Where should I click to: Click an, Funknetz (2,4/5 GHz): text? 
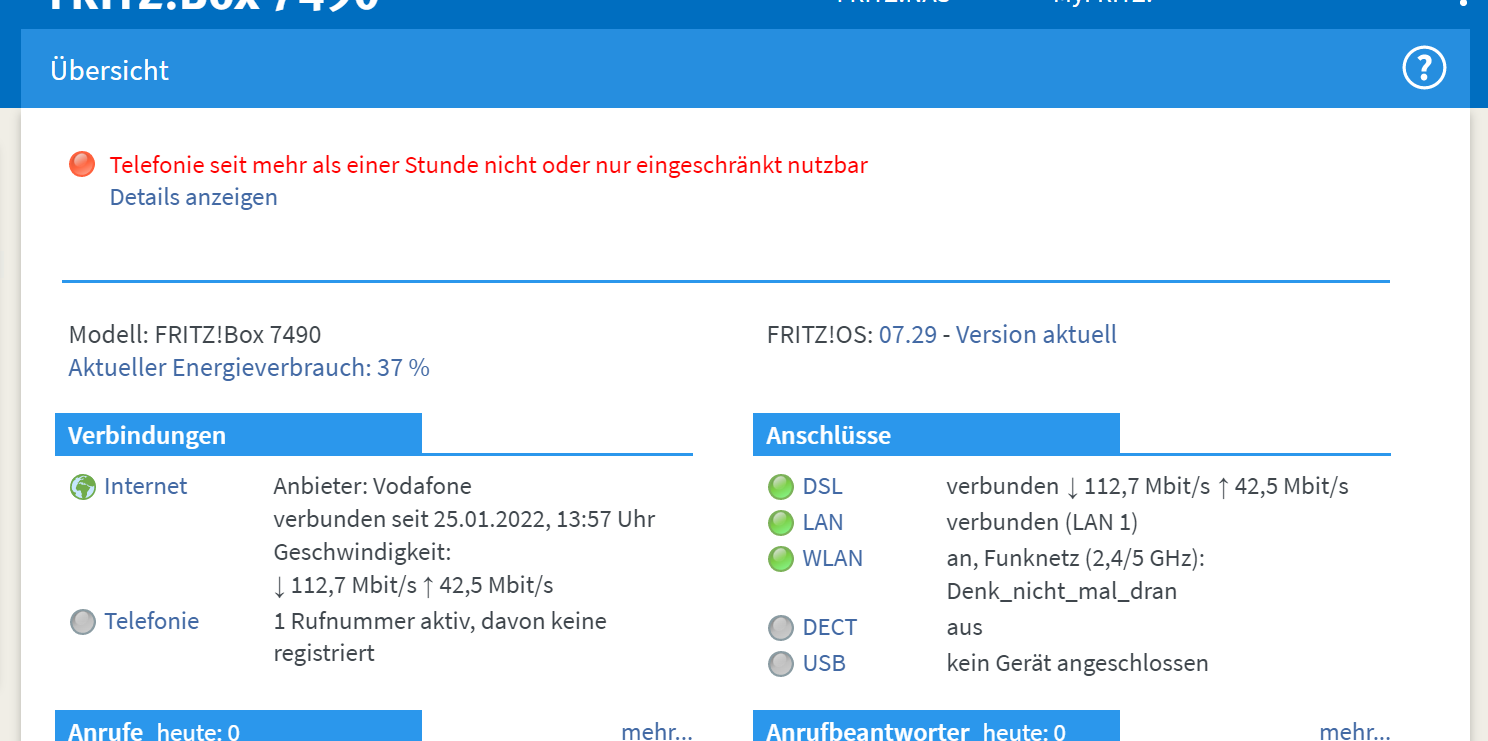pyautogui.click(x=1075, y=558)
